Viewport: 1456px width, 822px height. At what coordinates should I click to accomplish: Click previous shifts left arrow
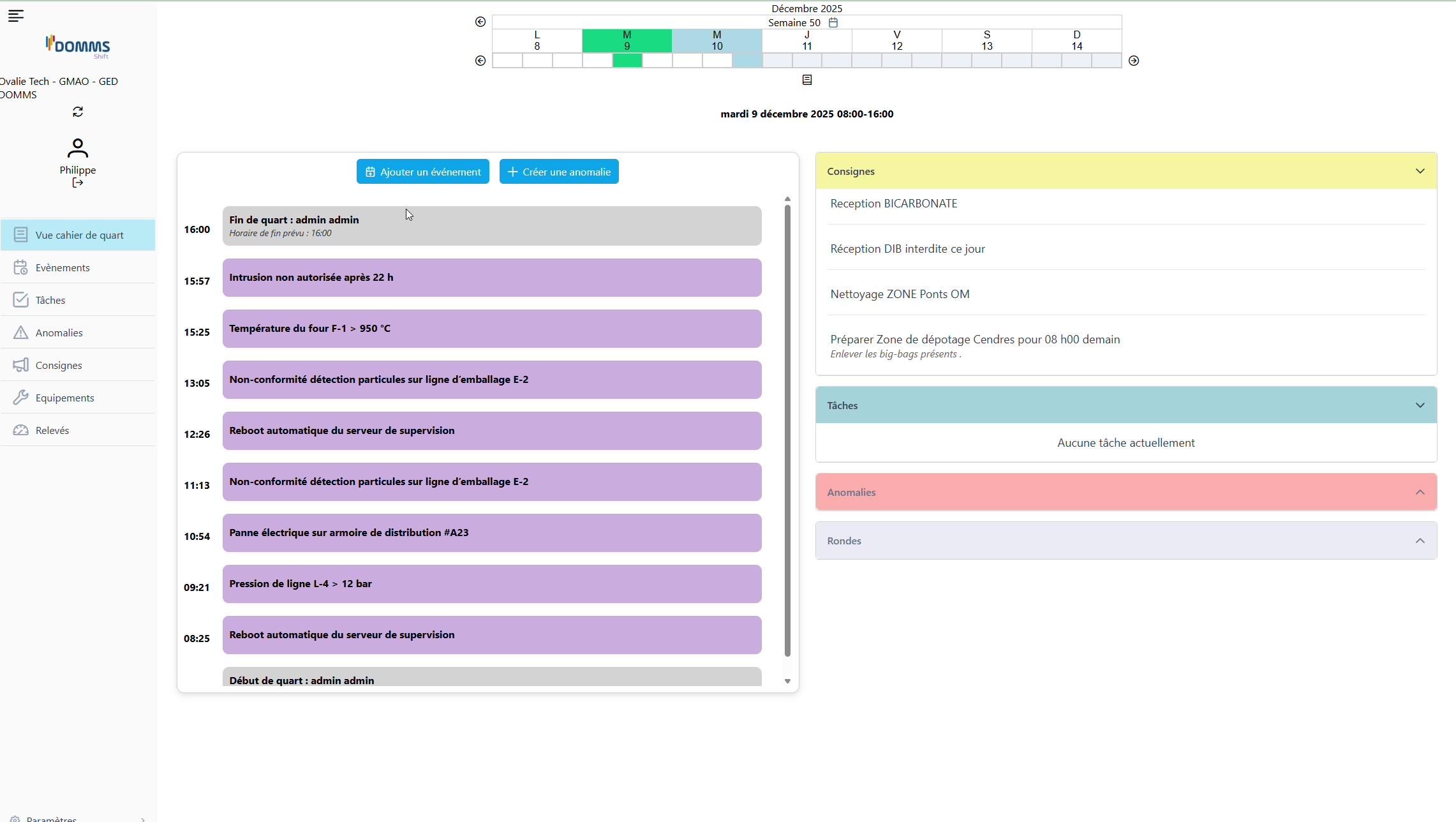coord(480,61)
